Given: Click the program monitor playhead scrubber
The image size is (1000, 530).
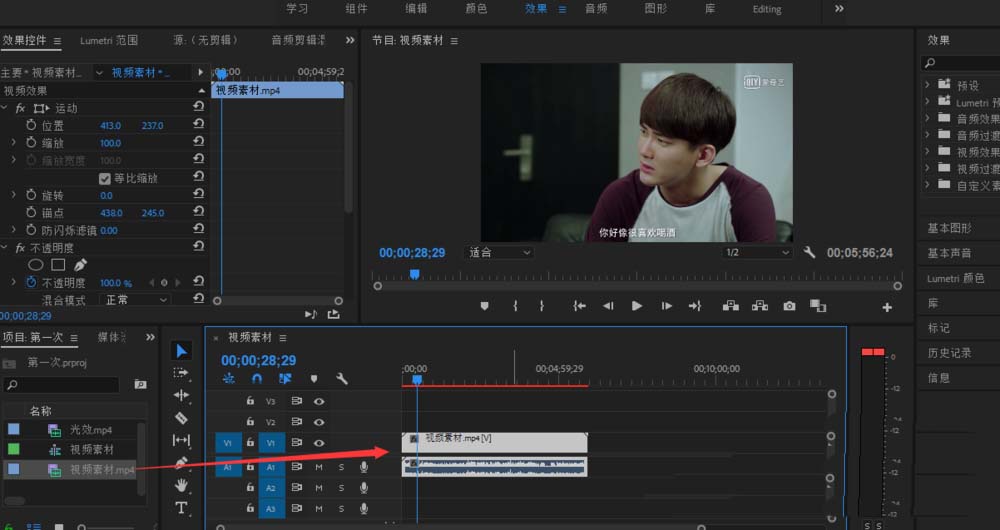Looking at the screenshot, I should [x=415, y=274].
